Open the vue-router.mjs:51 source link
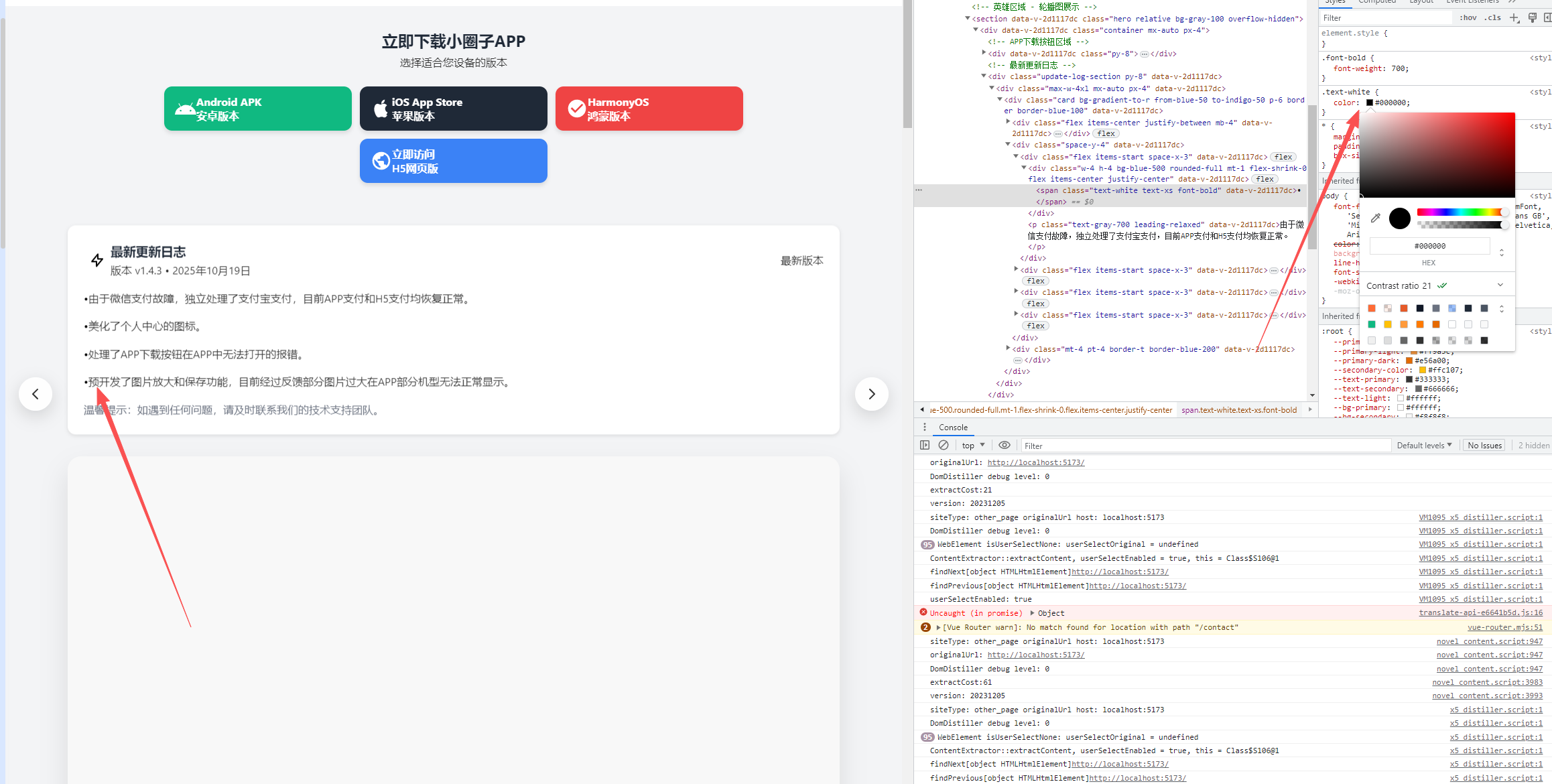The image size is (1552, 784). tap(1504, 627)
